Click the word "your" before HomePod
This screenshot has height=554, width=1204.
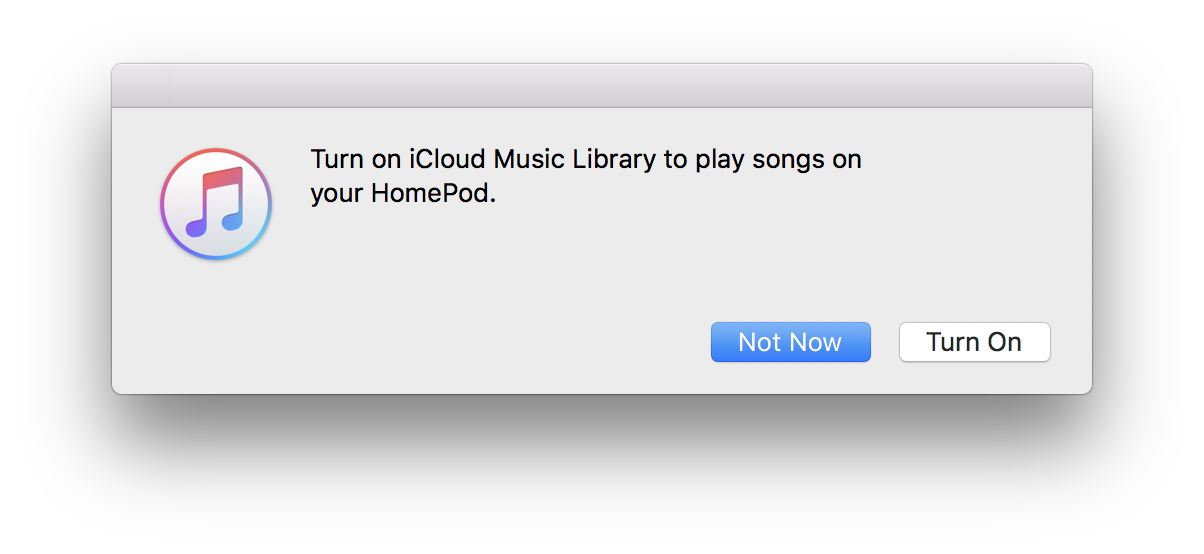point(337,195)
